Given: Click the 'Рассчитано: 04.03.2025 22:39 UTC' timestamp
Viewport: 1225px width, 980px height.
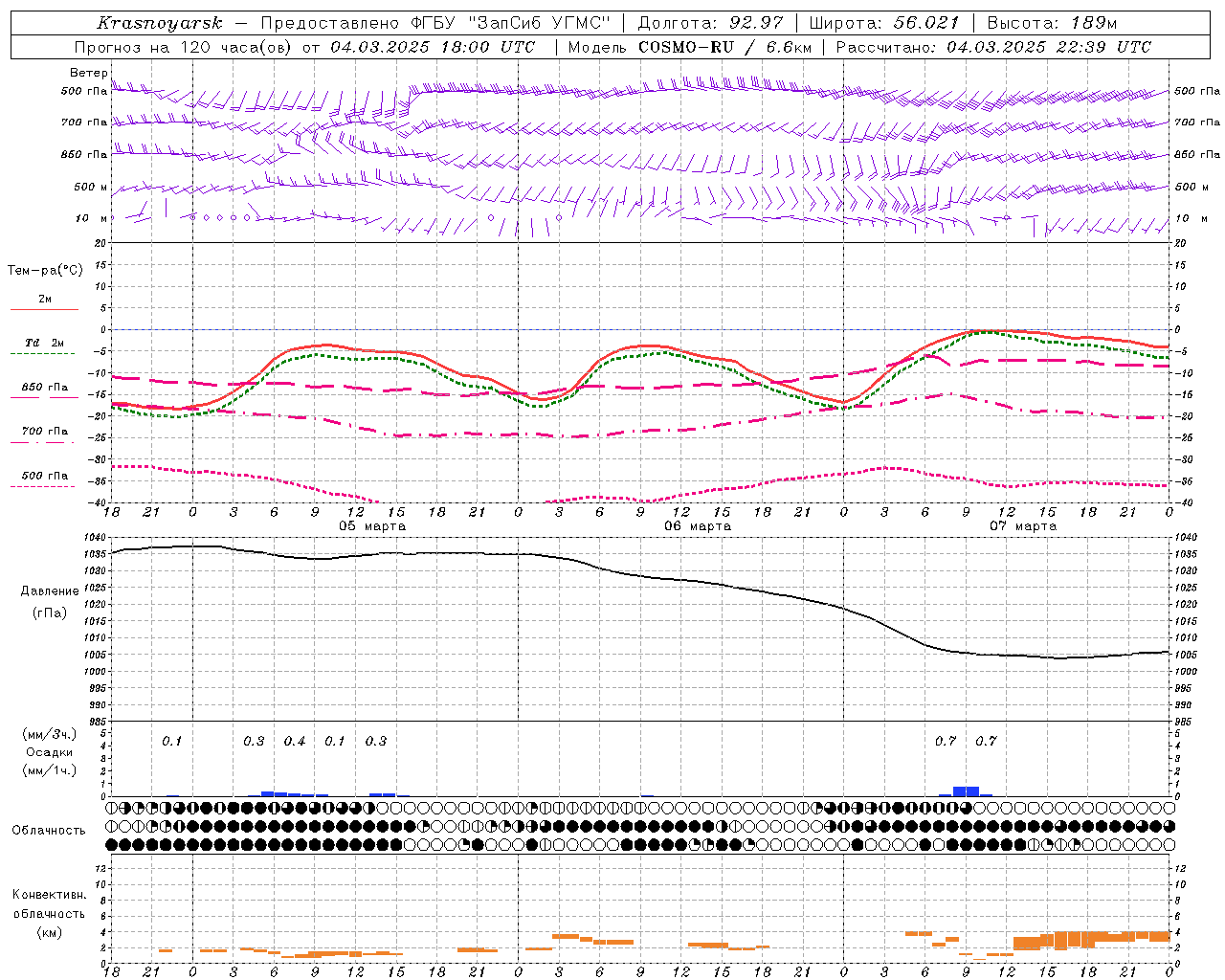Looking at the screenshot, I should 993,47.
